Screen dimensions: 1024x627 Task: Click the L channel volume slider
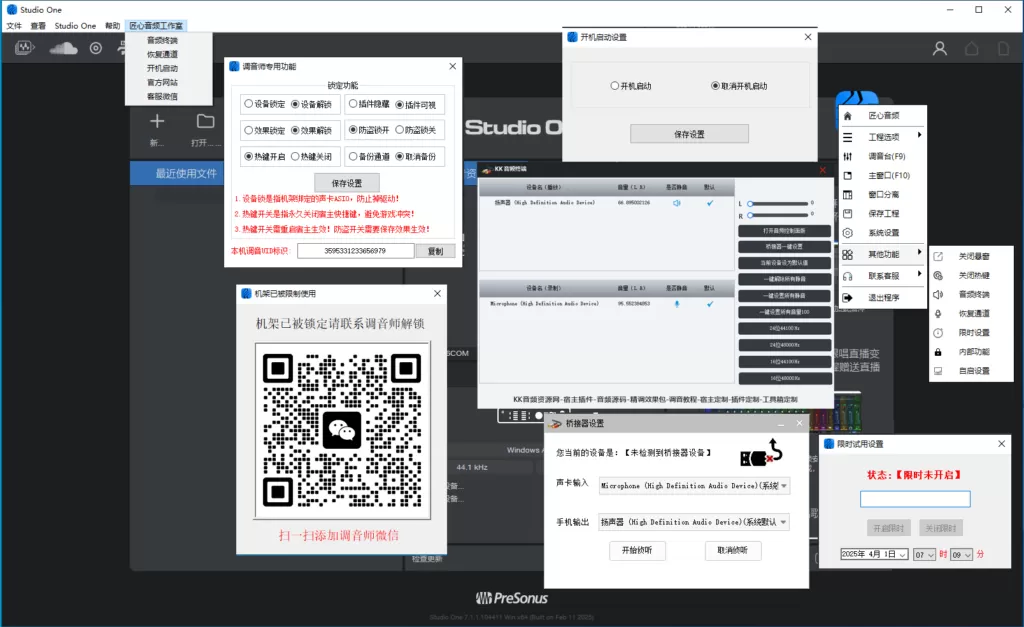[778, 203]
